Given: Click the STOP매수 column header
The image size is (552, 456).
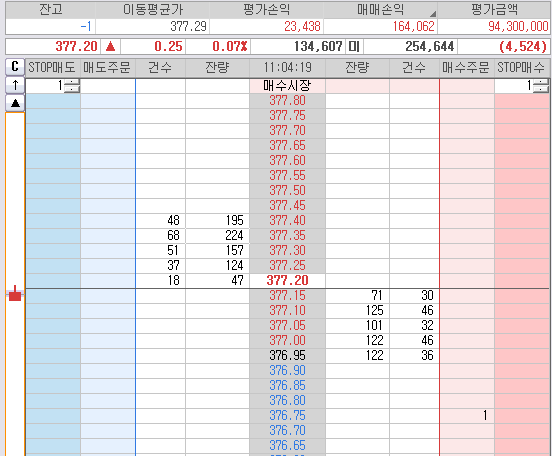Looking at the screenshot, I should point(522,67).
